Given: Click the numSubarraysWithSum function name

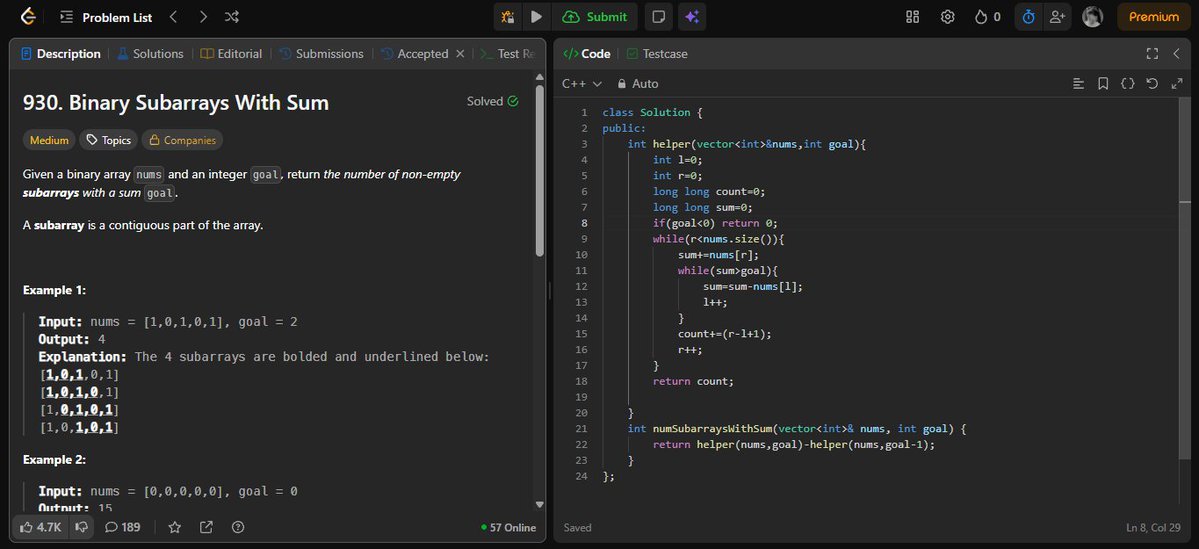Looking at the screenshot, I should [x=714, y=429].
